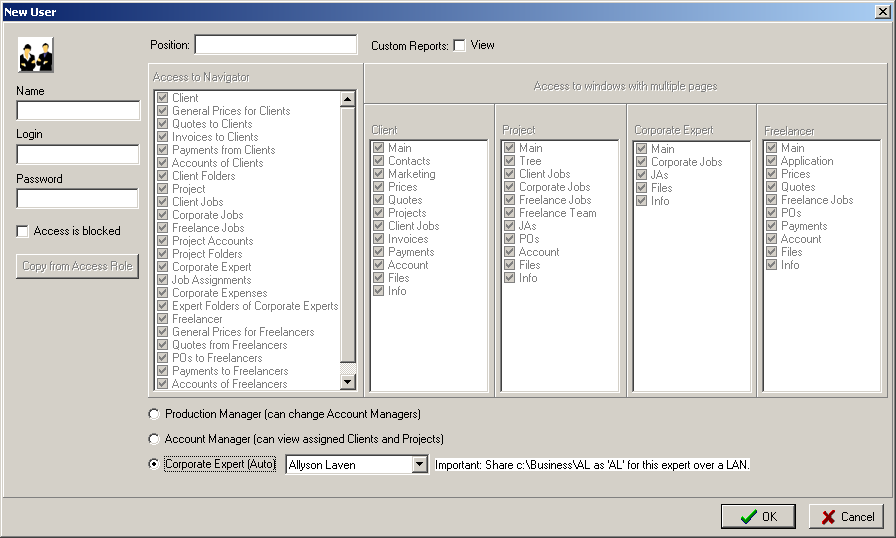The width and height of the screenshot is (896, 538).
Task: Select the Password input box
Action: click(x=78, y=198)
